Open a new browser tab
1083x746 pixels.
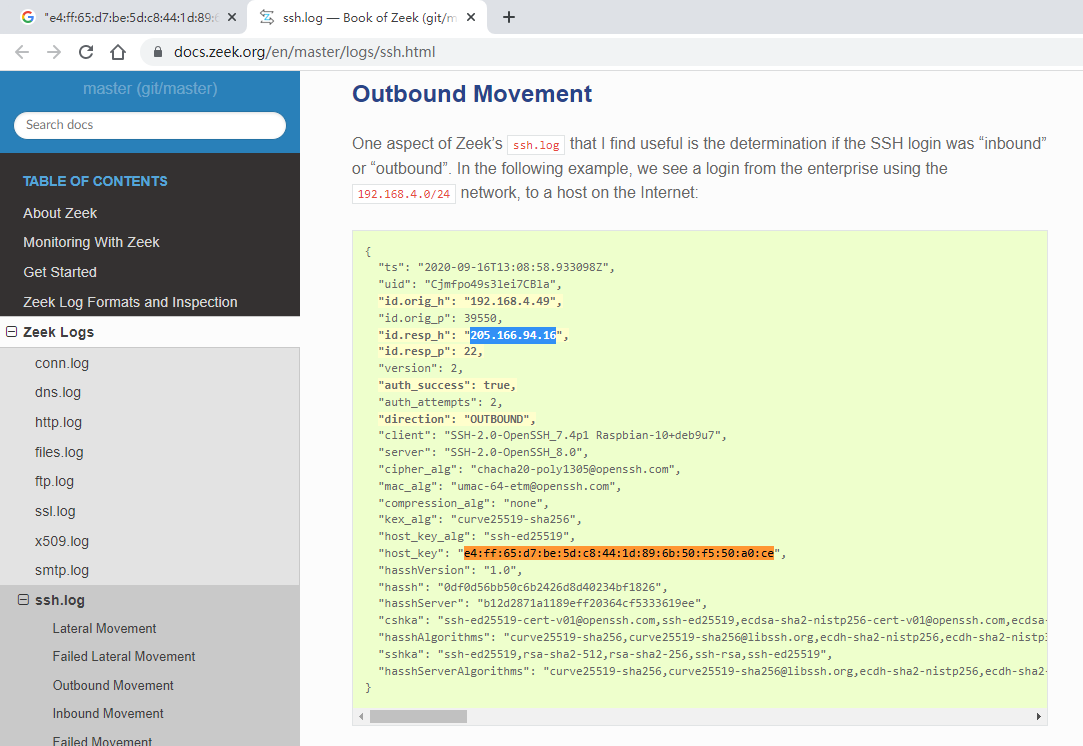coord(508,17)
